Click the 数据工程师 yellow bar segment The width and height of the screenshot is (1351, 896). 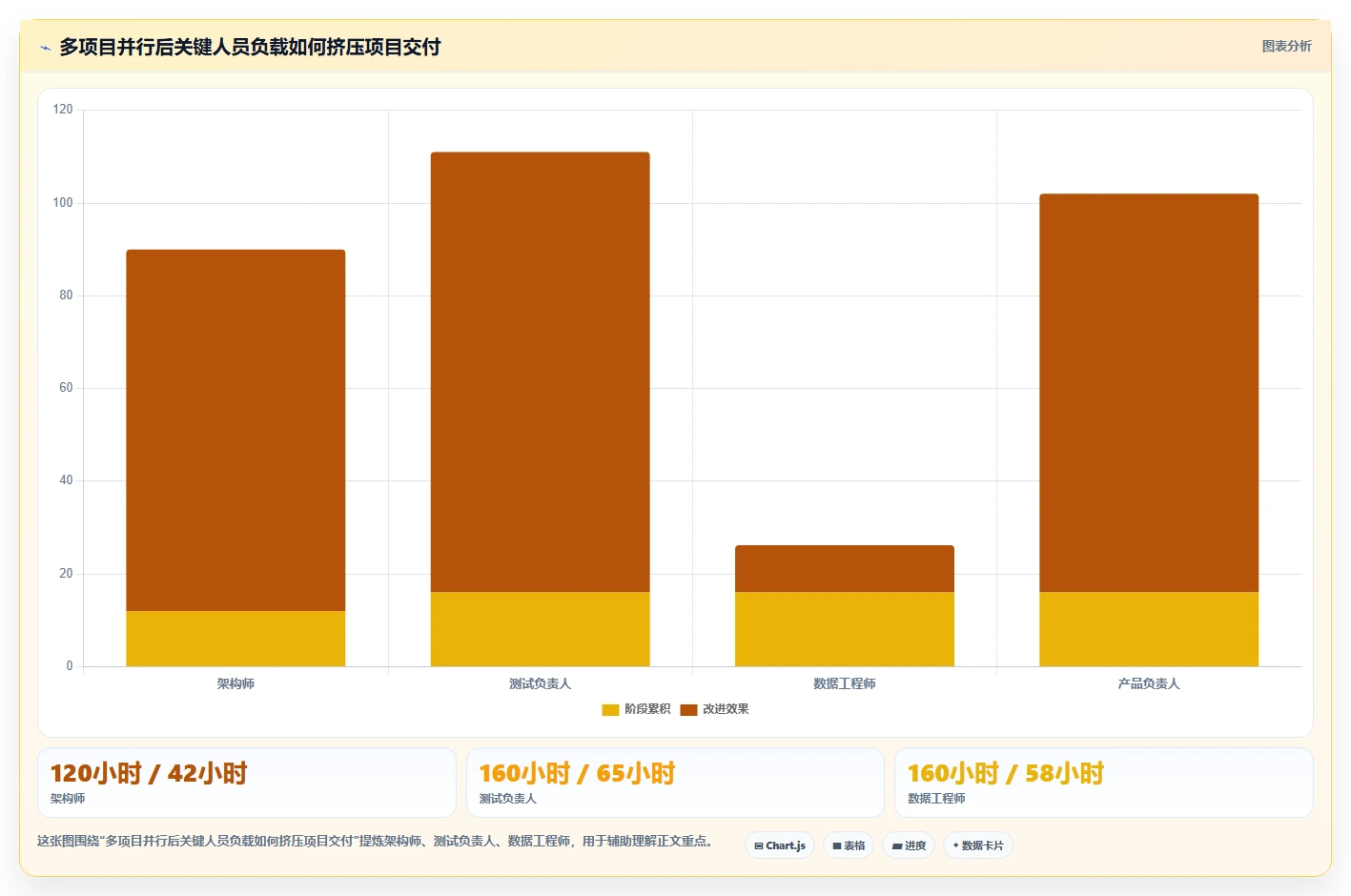click(x=844, y=629)
